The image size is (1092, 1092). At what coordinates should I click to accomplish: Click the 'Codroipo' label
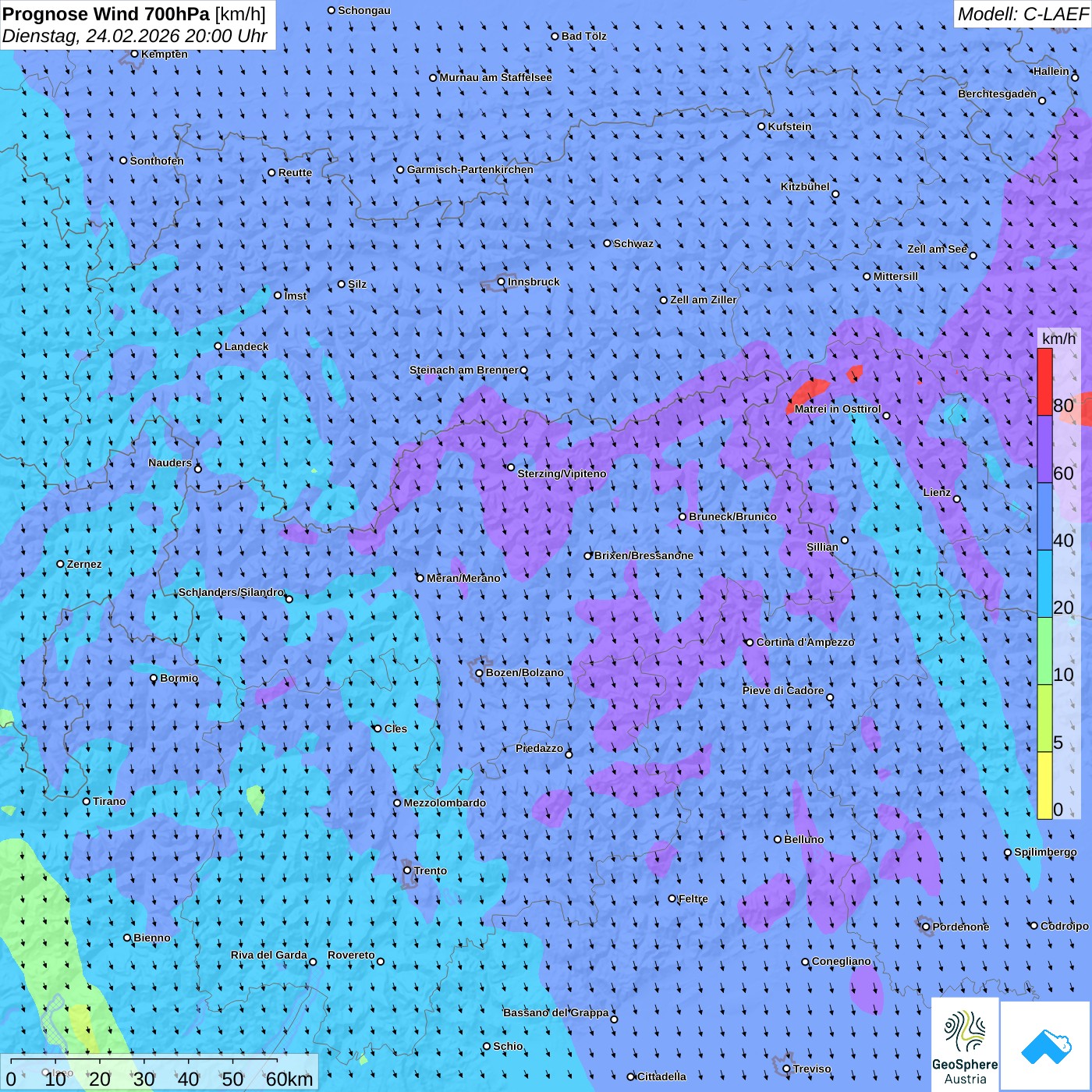(1065, 926)
